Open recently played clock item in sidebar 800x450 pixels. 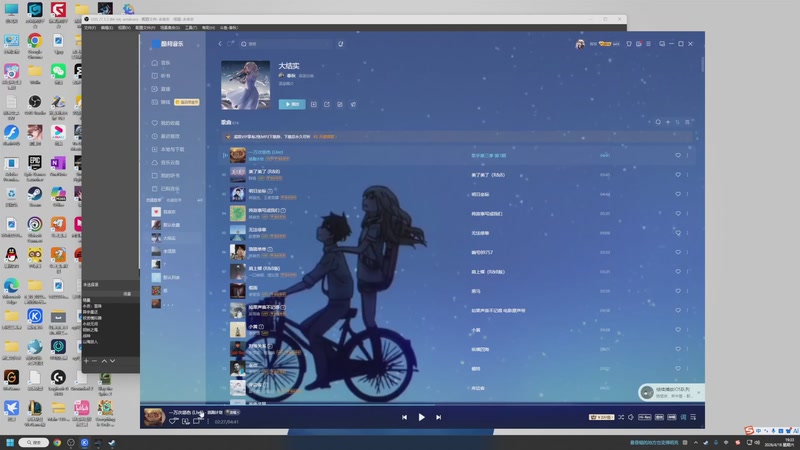tap(165, 136)
